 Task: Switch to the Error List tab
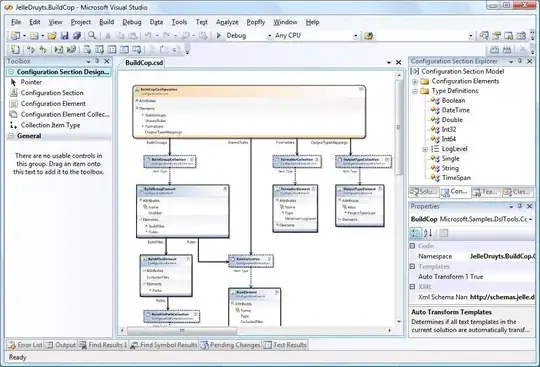coord(25,345)
